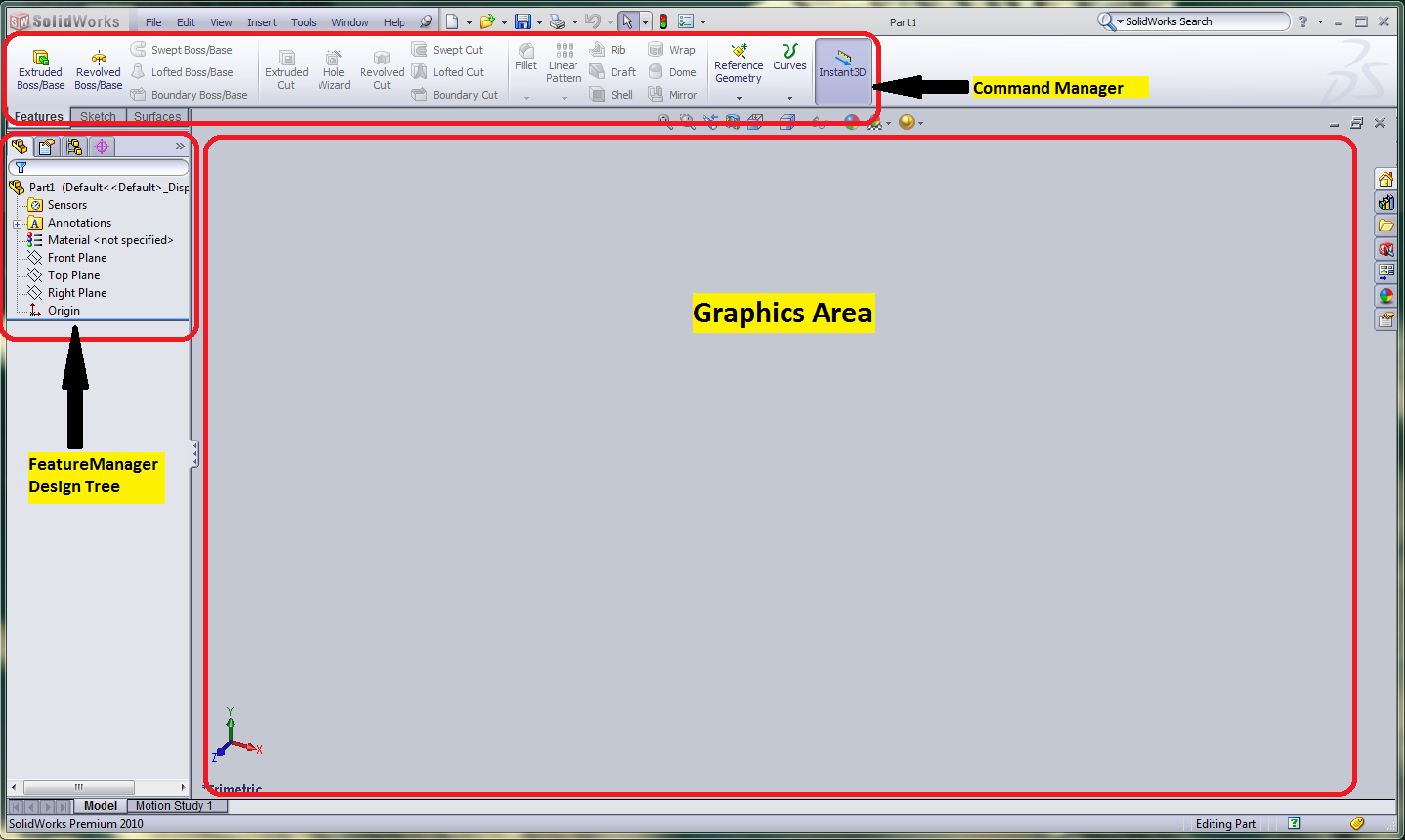Open the Linear Pattern dropdown arrow
Viewport: 1405px width, 840px height.
click(564, 98)
